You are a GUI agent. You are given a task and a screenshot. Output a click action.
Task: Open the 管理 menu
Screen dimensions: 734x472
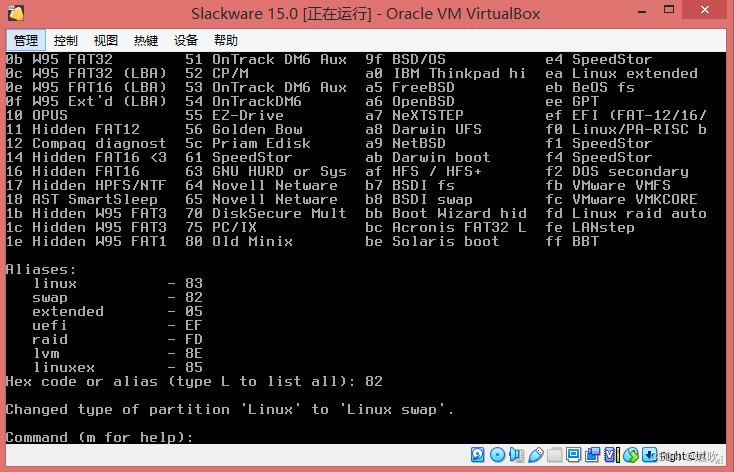[26, 40]
